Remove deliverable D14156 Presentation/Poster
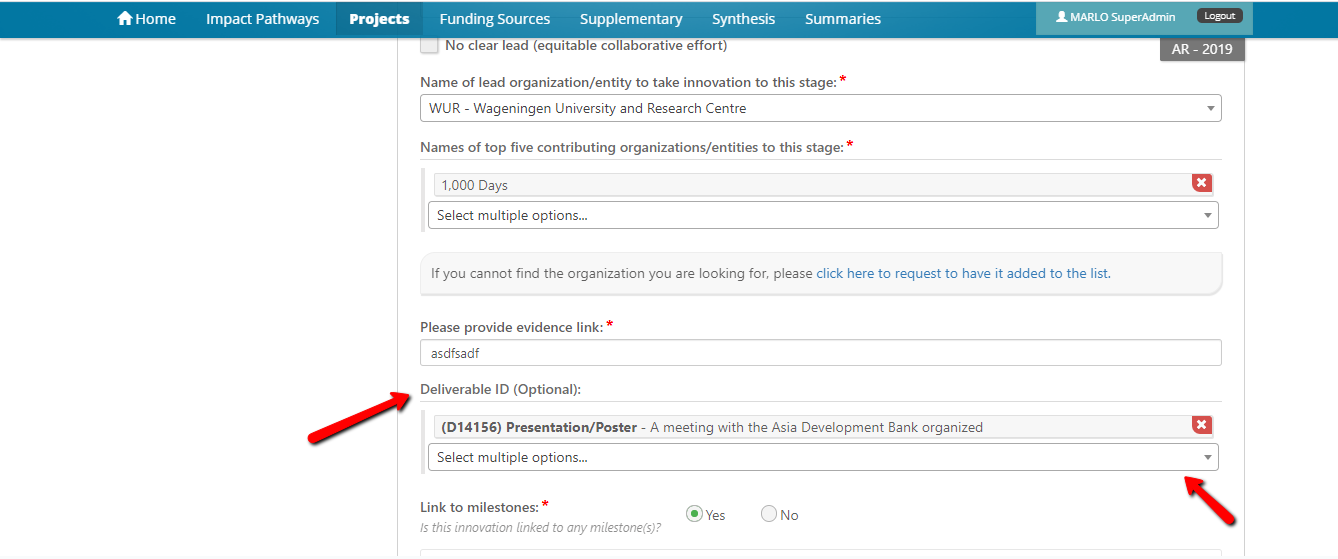Viewport: 1338px width, 559px height. pos(1202,425)
